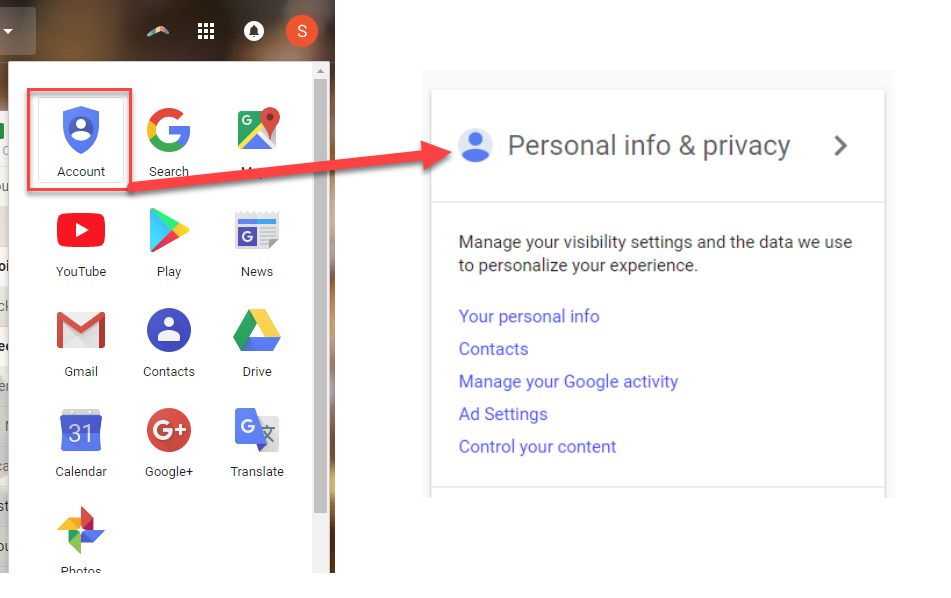Open Google Calendar app
Image resolution: width=951 pixels, height=598 pixels.
81,443
